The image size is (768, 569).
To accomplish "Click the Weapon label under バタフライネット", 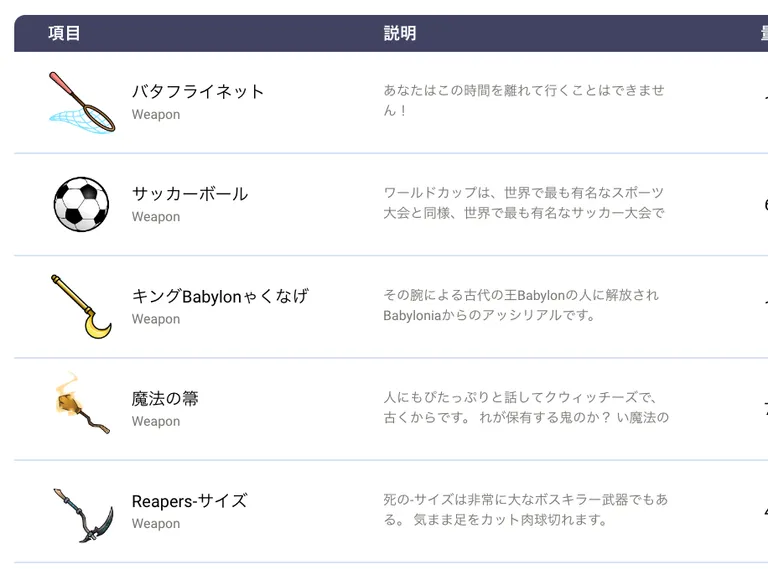I will point(156,115).
